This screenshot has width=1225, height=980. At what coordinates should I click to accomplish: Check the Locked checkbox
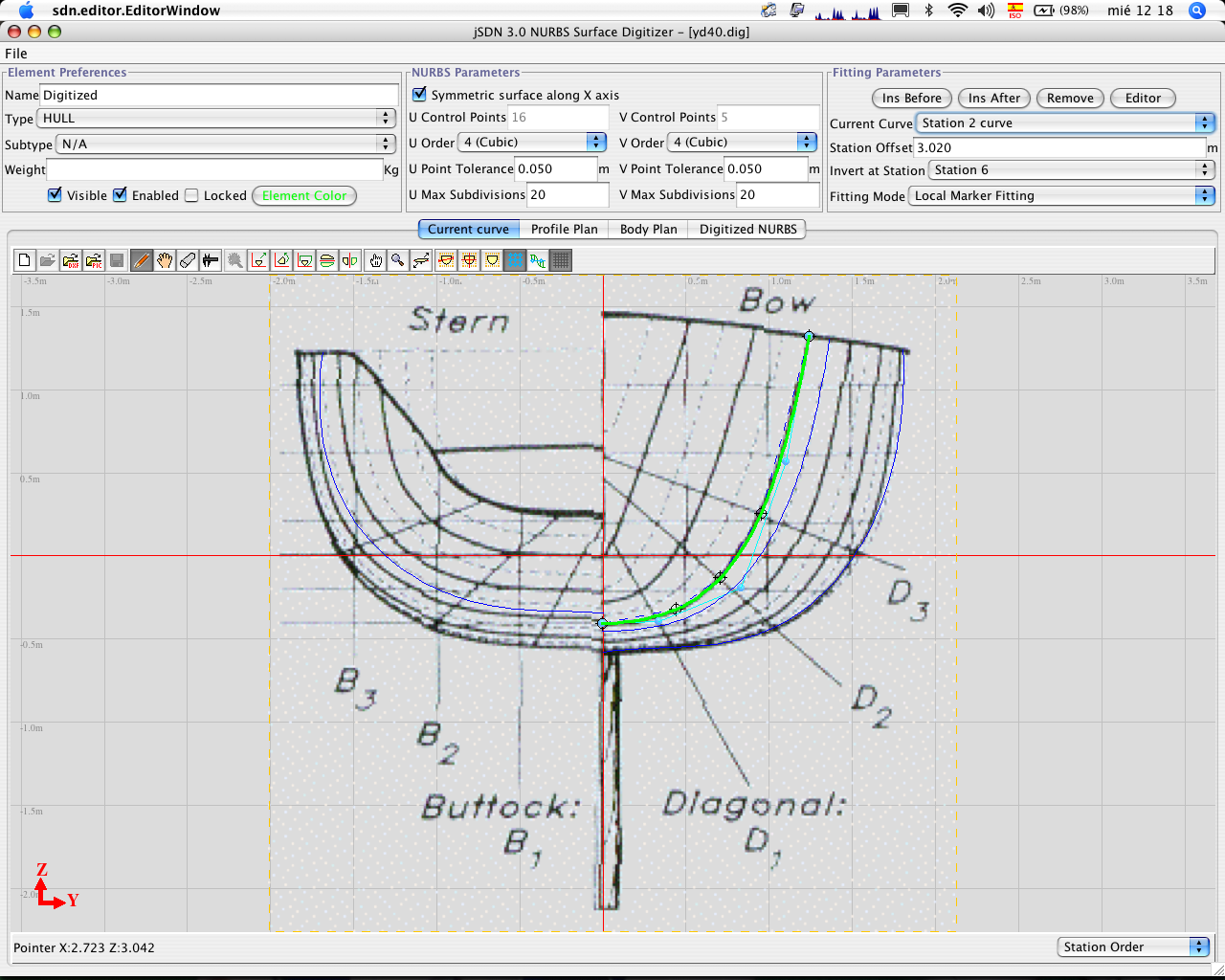(191, 195)
